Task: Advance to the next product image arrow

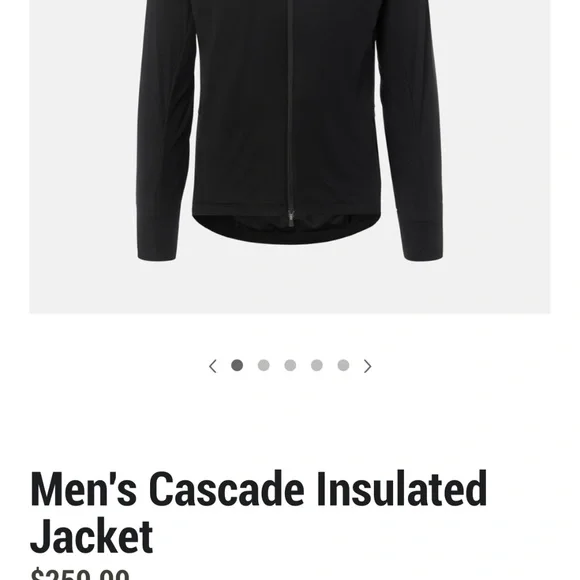Action: point(367,366)
